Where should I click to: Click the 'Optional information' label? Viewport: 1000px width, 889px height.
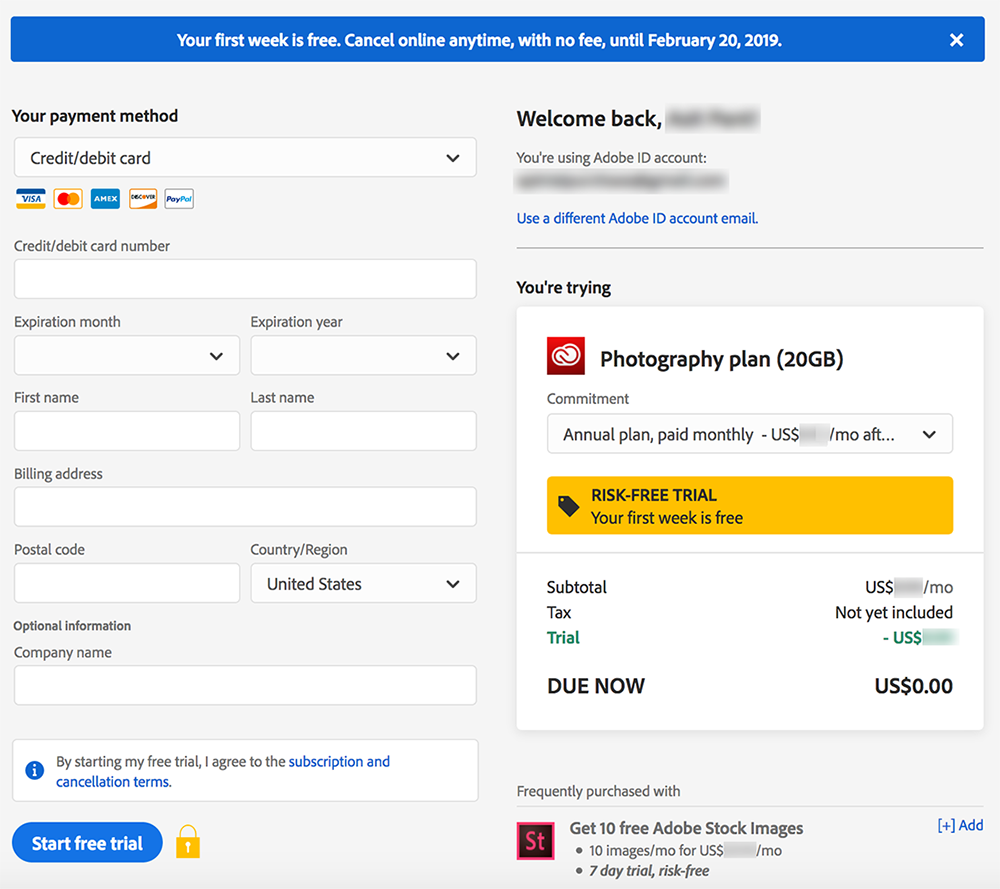72,626
